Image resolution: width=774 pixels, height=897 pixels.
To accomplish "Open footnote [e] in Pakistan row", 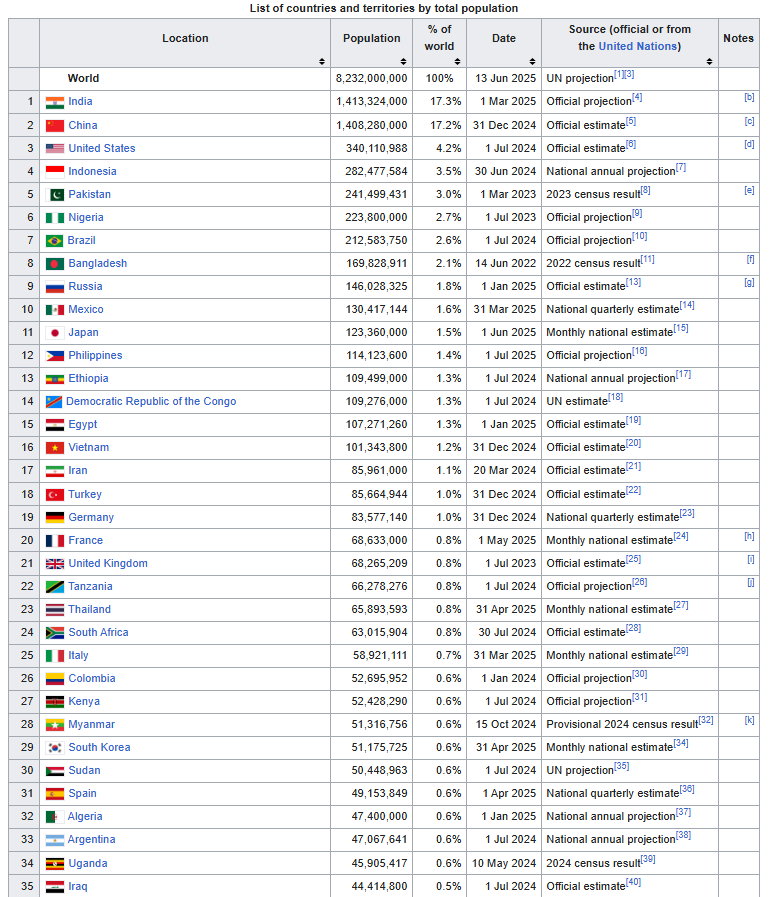I will 749,190.
